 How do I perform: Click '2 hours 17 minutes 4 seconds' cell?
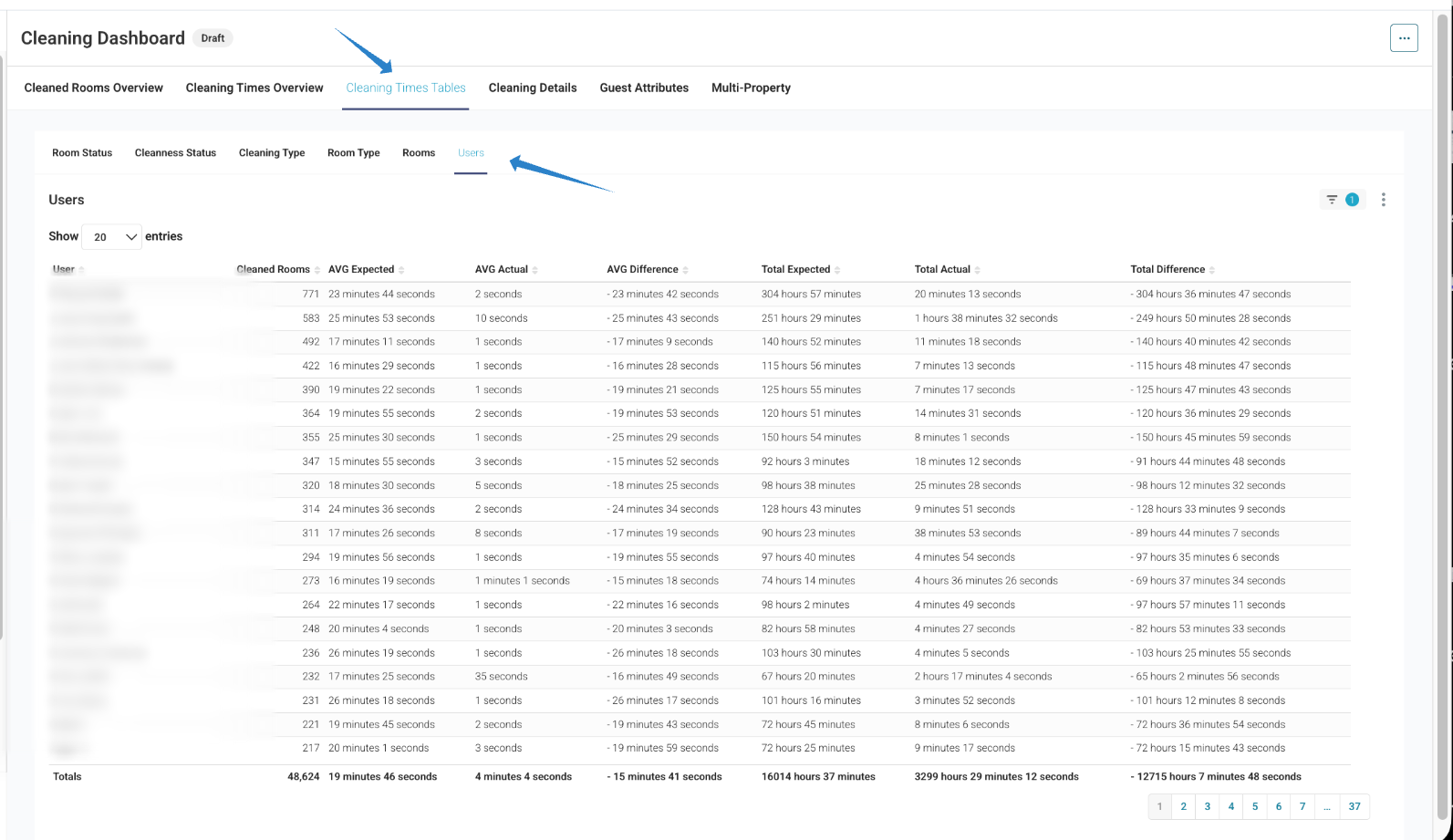coord(983,677)
